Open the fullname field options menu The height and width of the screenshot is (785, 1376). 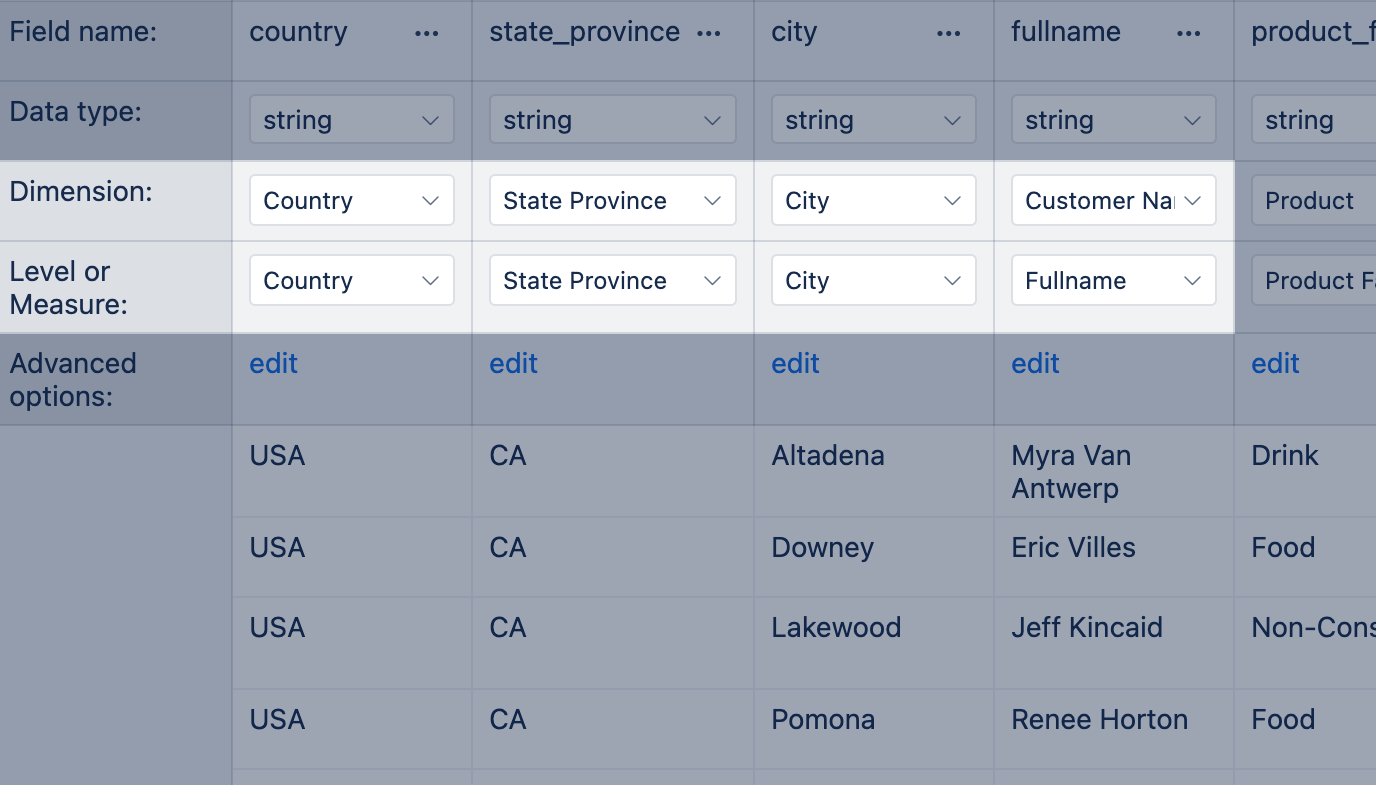[1188, 32]
